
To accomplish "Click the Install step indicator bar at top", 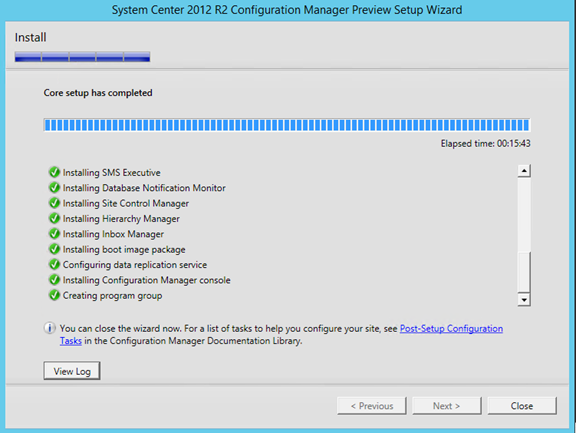I will coord(82,57).
